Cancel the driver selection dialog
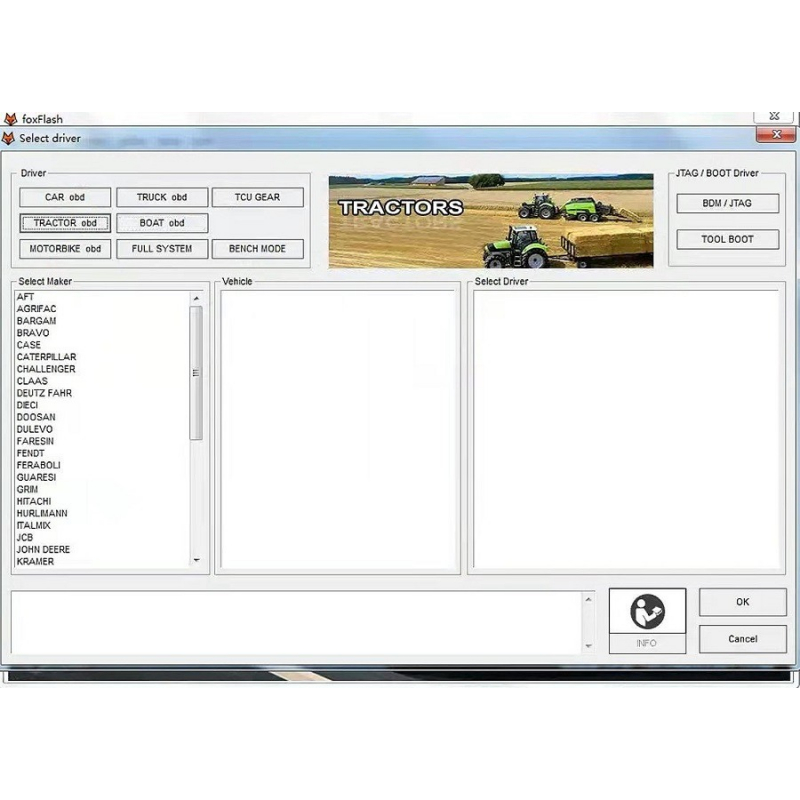800x800 pixels. pos(742,639)
